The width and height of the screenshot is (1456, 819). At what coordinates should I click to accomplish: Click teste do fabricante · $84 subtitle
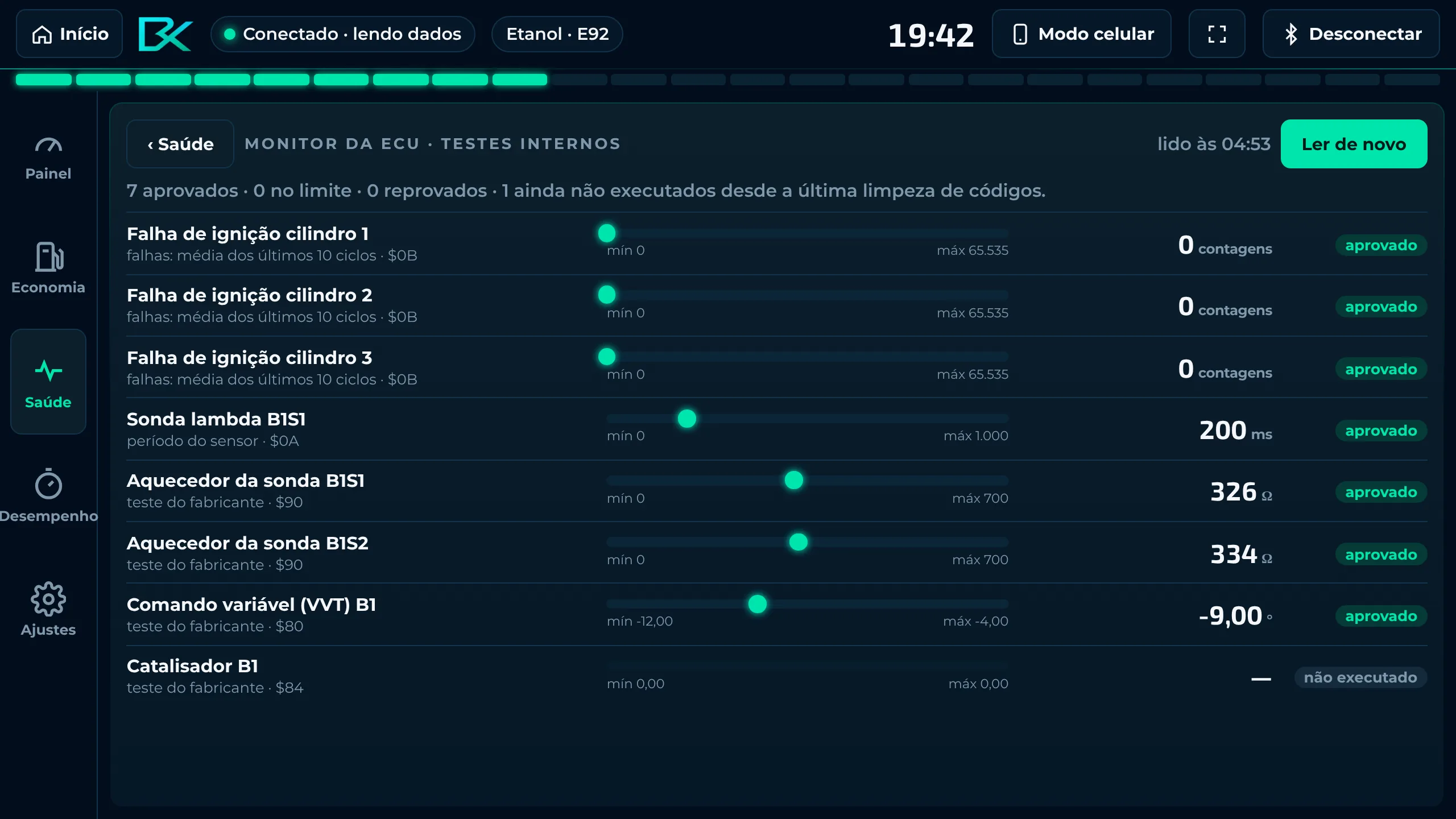click(x=215, y=688)
